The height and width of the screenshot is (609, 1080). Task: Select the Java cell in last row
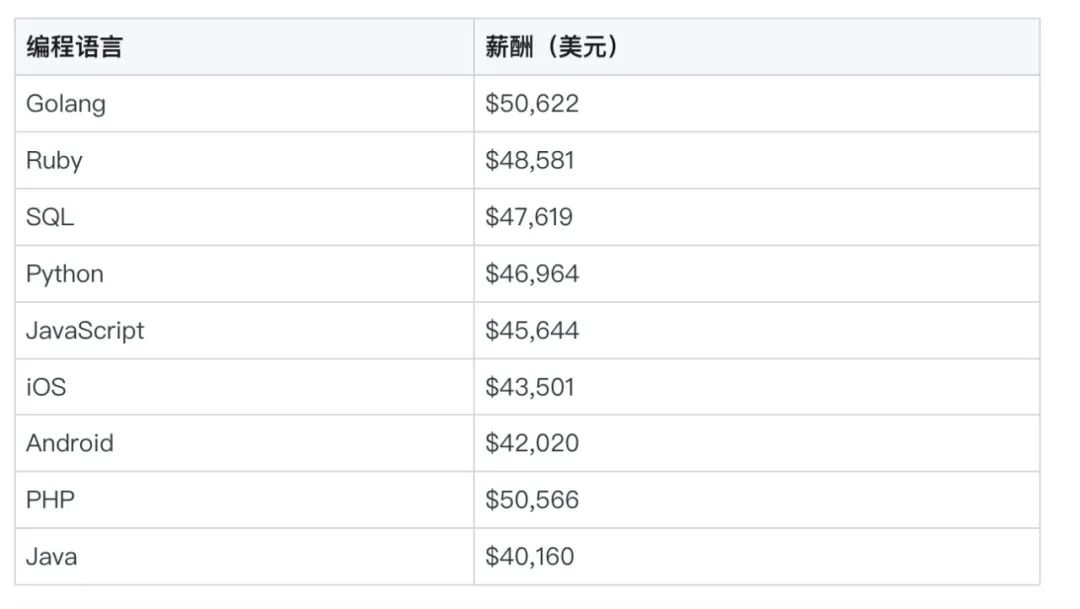(x=52, y=557)
